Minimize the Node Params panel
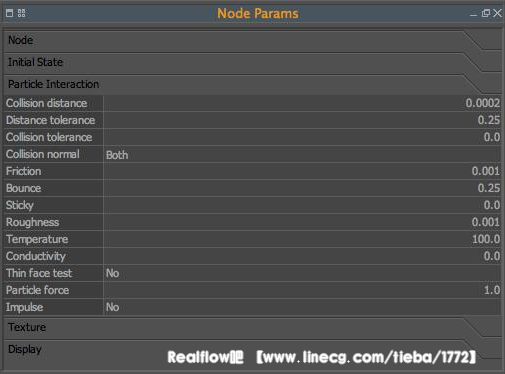 point(473,14)
